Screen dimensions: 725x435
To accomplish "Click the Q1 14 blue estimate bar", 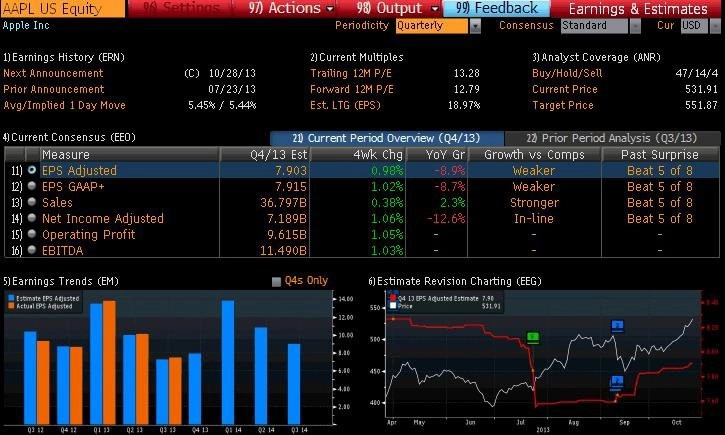I will click(x=227, y=362).
